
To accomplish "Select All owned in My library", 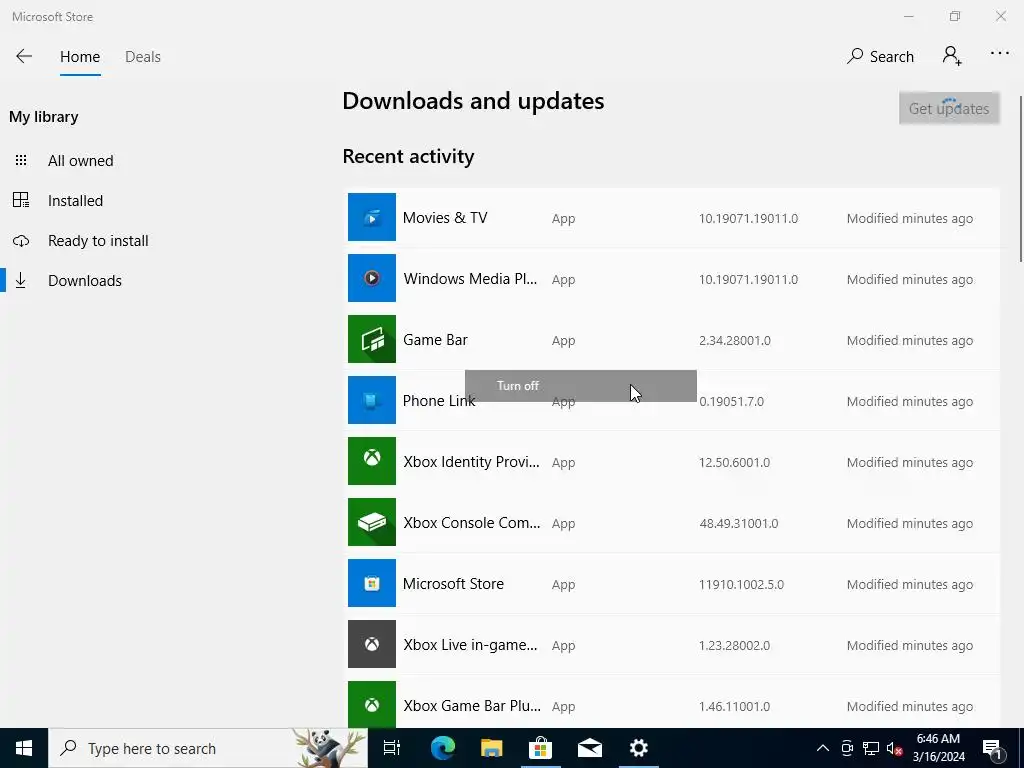I will [x=80, y=161].
